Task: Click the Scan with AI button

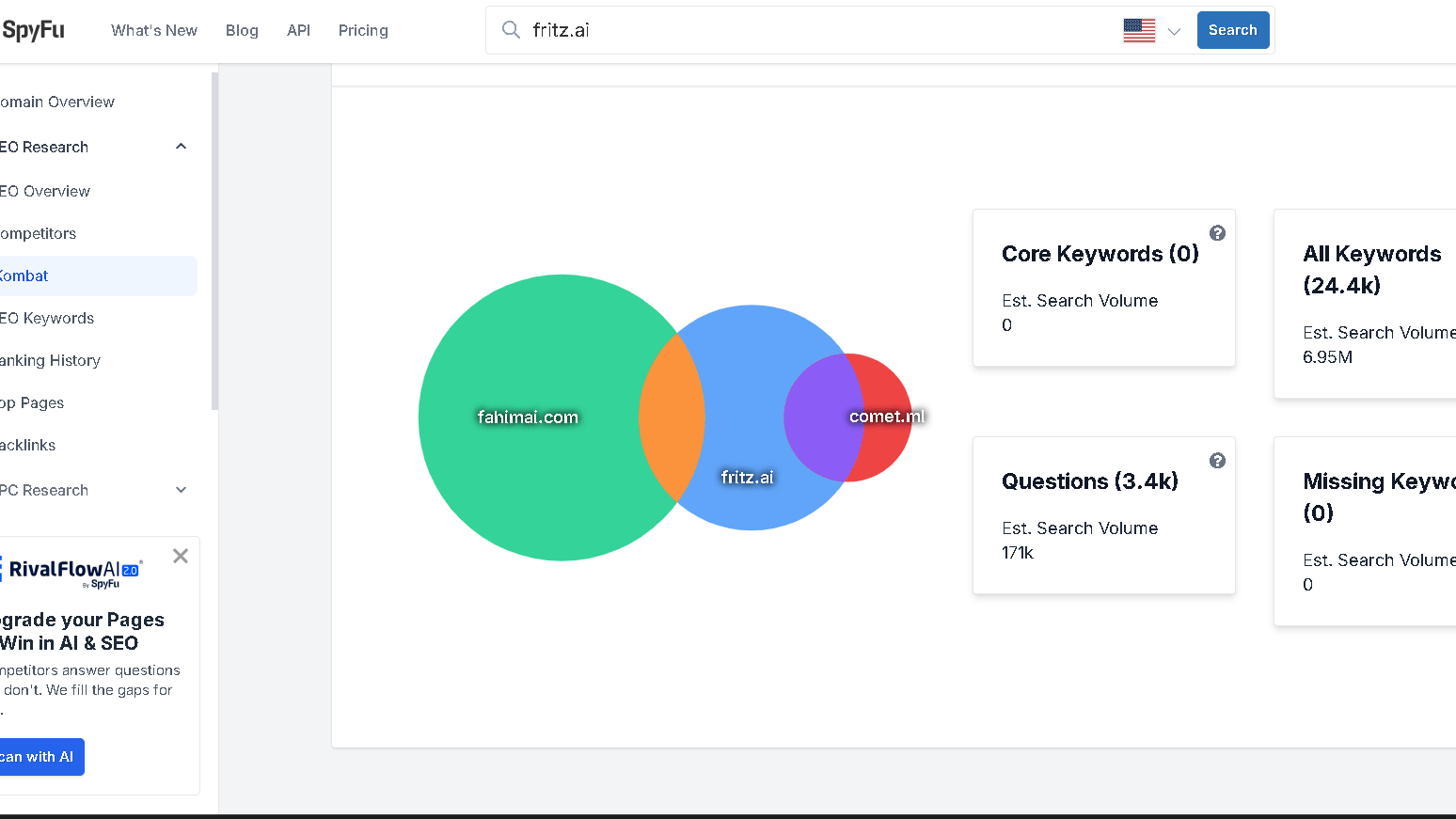Action: pyautogui.click(x=38, y=757)
